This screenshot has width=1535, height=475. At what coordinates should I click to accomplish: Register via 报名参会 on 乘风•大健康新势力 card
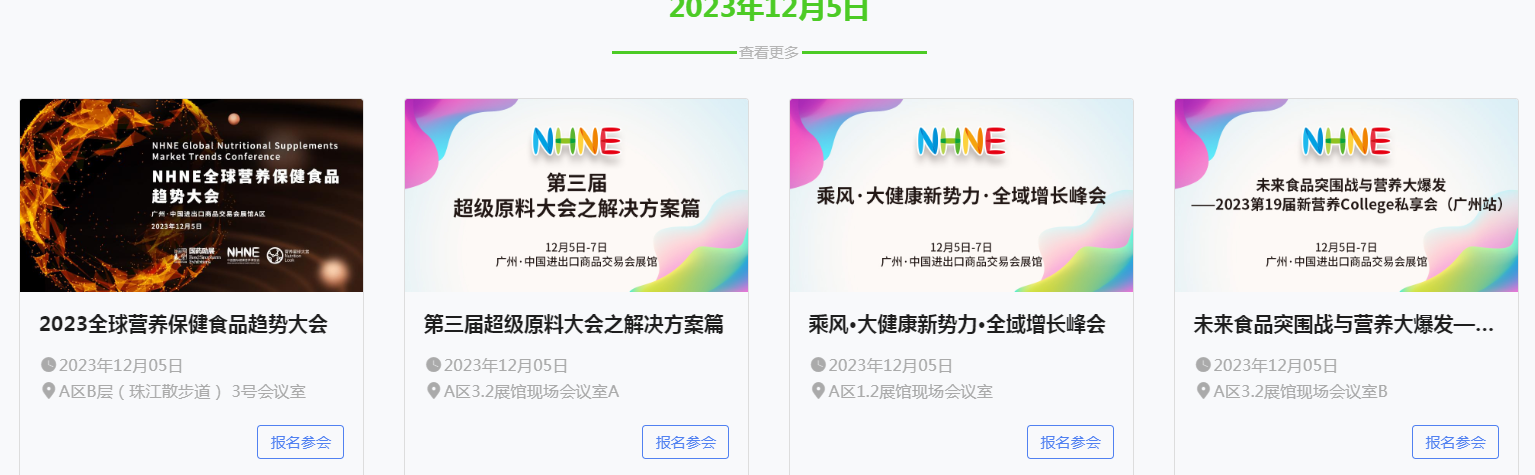point(1070,442)
